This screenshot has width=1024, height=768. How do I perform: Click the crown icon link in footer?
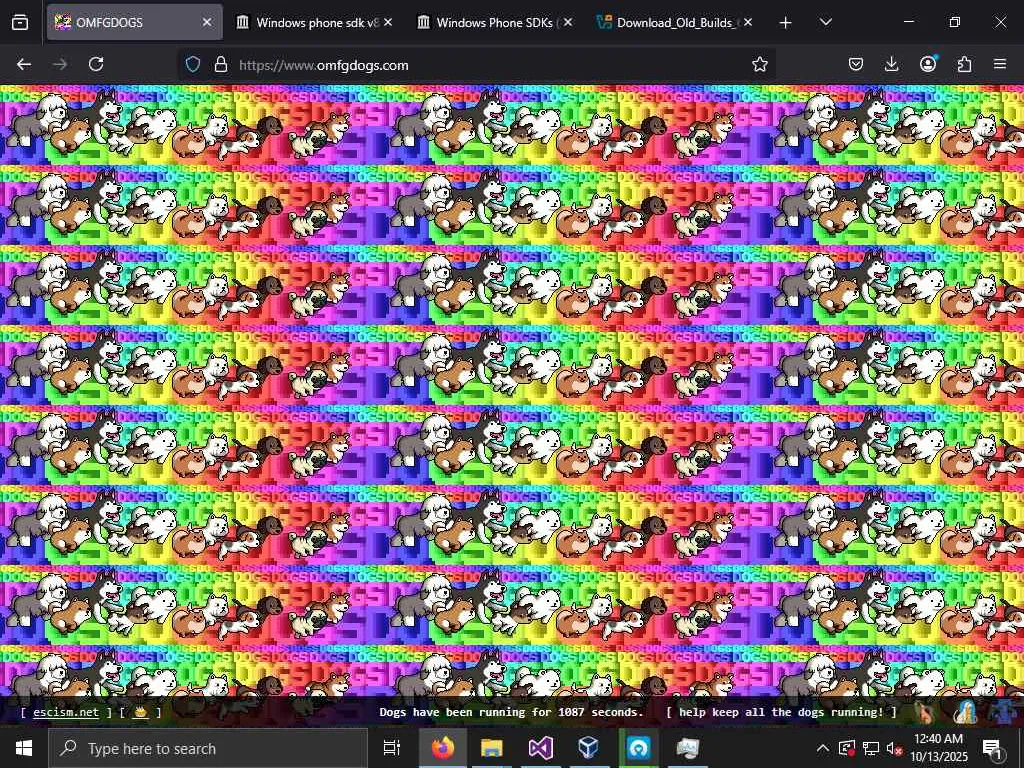pos(140,712)
